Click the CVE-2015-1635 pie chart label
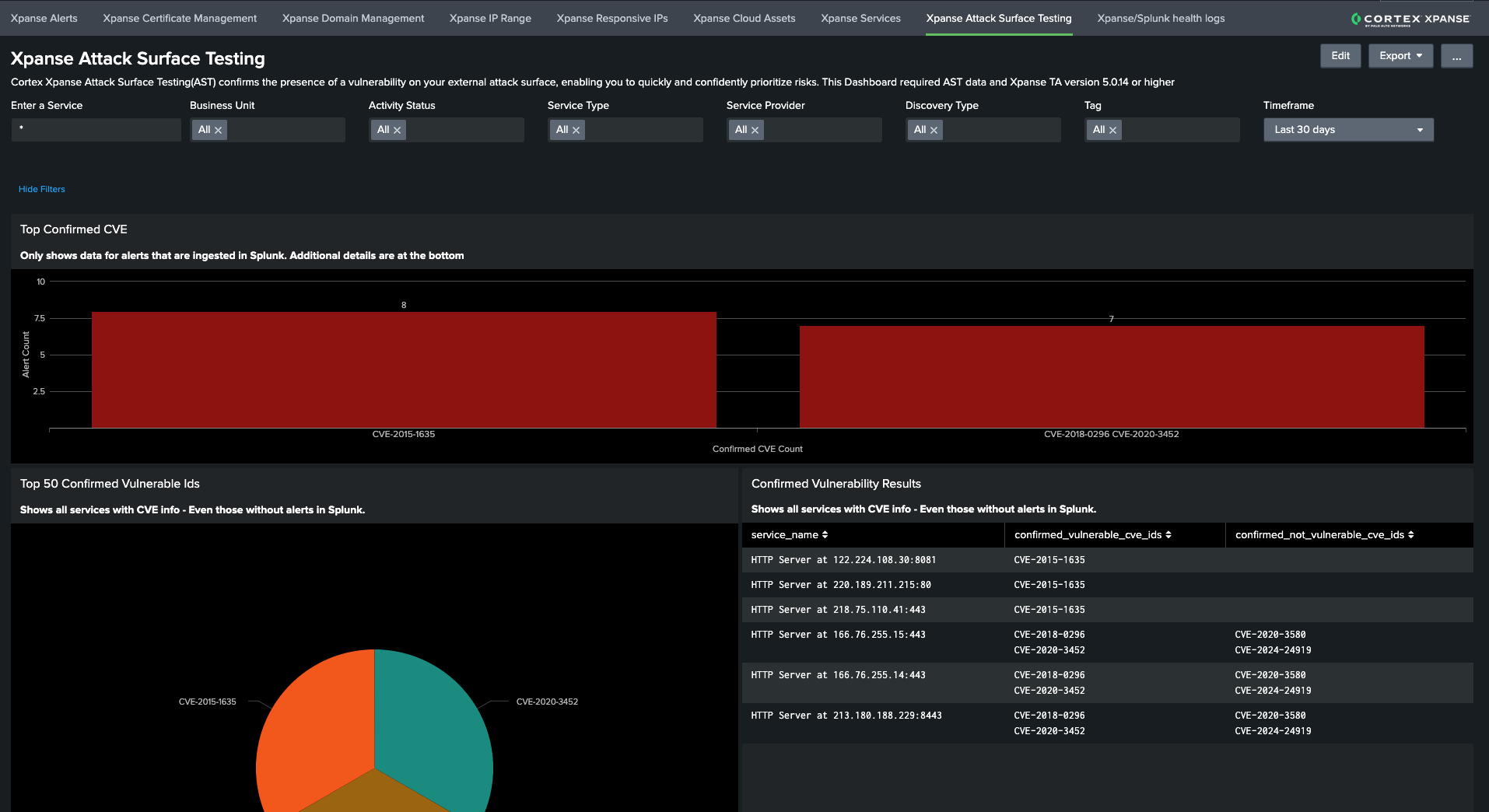The width and height of the screenshot is (1489, 812). click(x=208, y=702)
